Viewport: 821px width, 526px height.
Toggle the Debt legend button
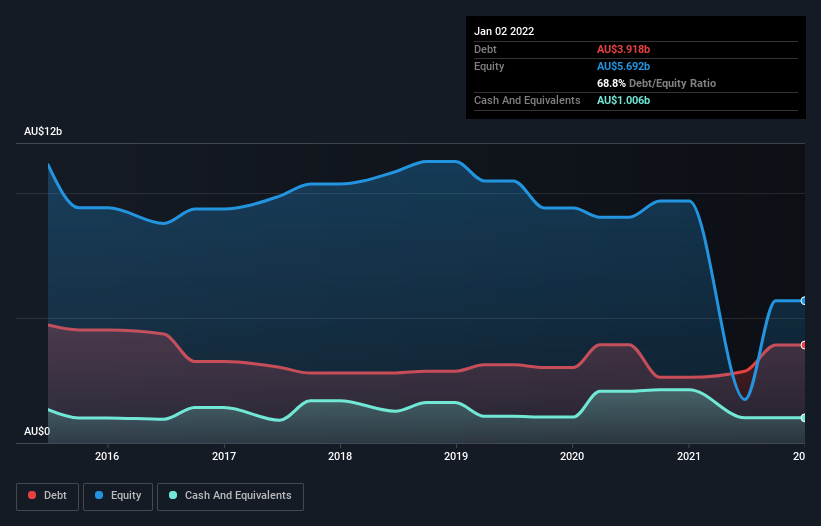[x=47, y=496]
